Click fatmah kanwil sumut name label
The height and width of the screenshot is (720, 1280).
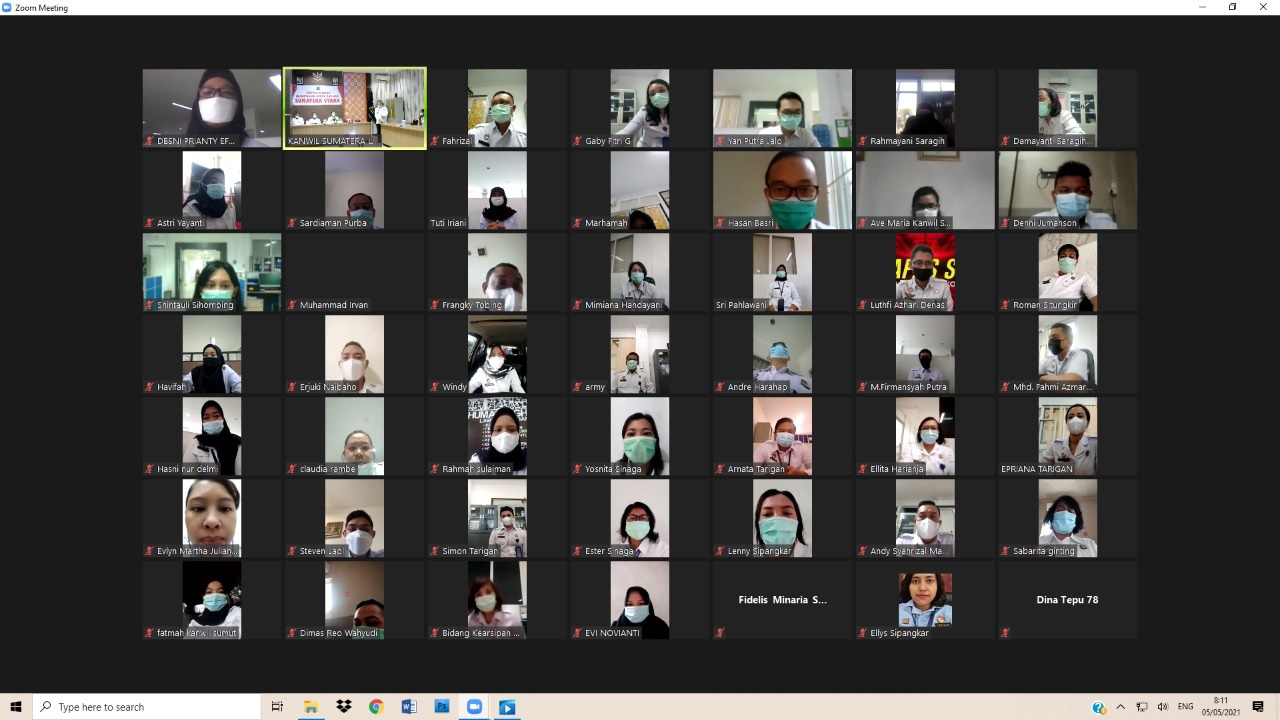(x=197, y=633)
